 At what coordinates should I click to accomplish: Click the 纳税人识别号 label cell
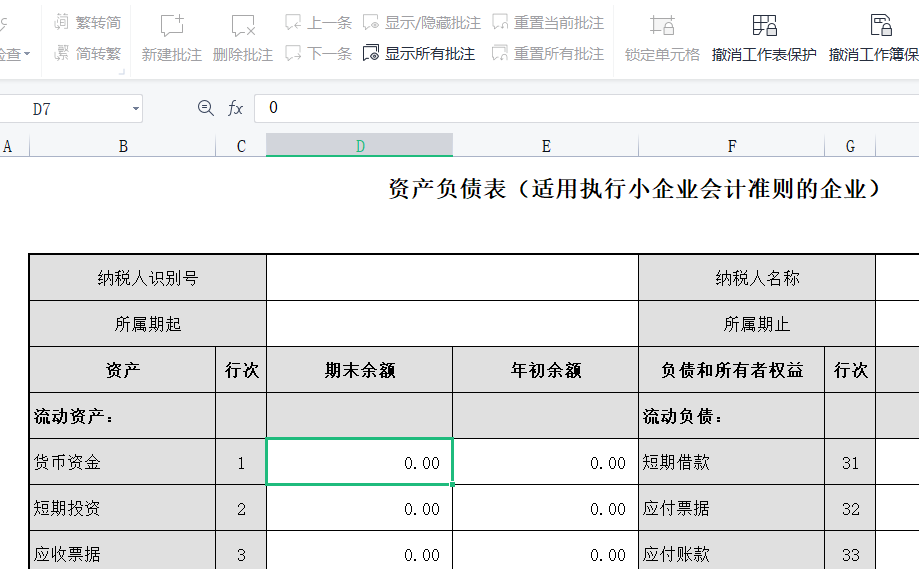(148, 278)
